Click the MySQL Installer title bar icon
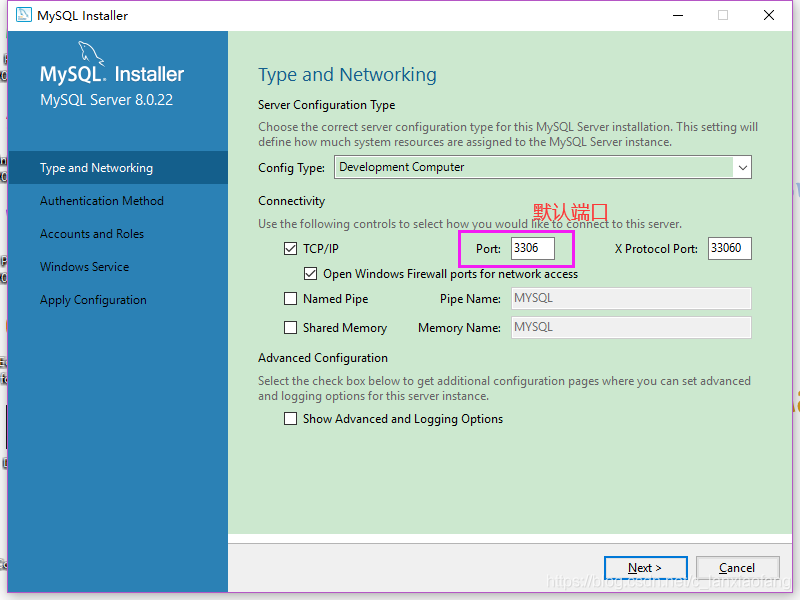The width and height of the screenshot is (800, 600). 23,15
